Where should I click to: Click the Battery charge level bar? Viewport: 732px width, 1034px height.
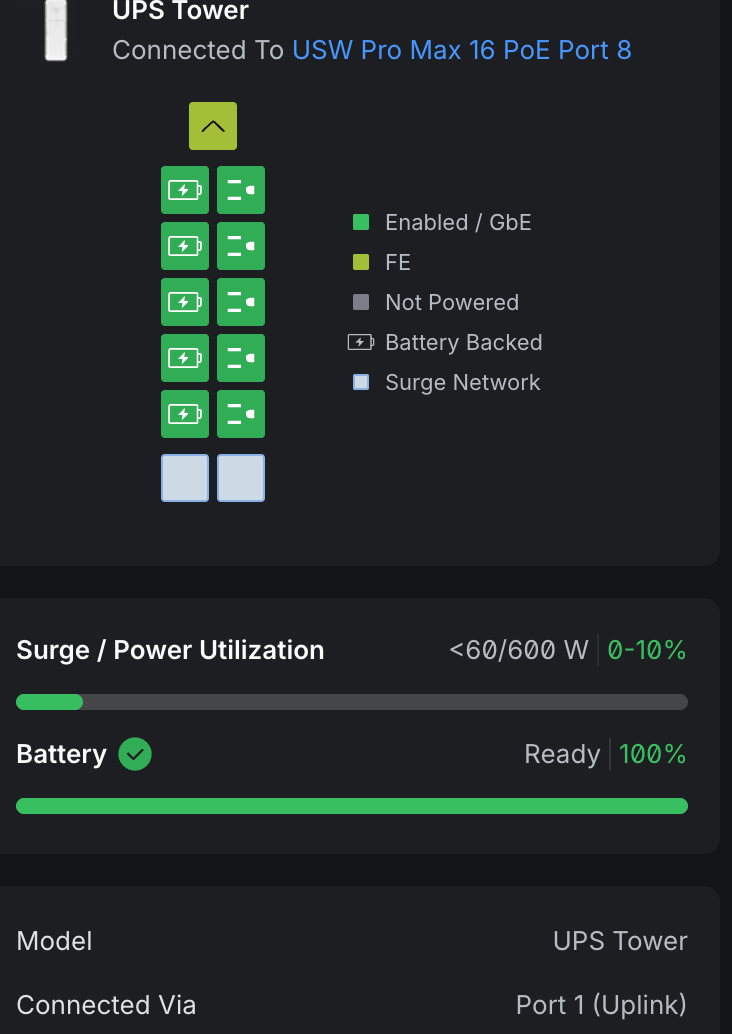coord(352,806)
